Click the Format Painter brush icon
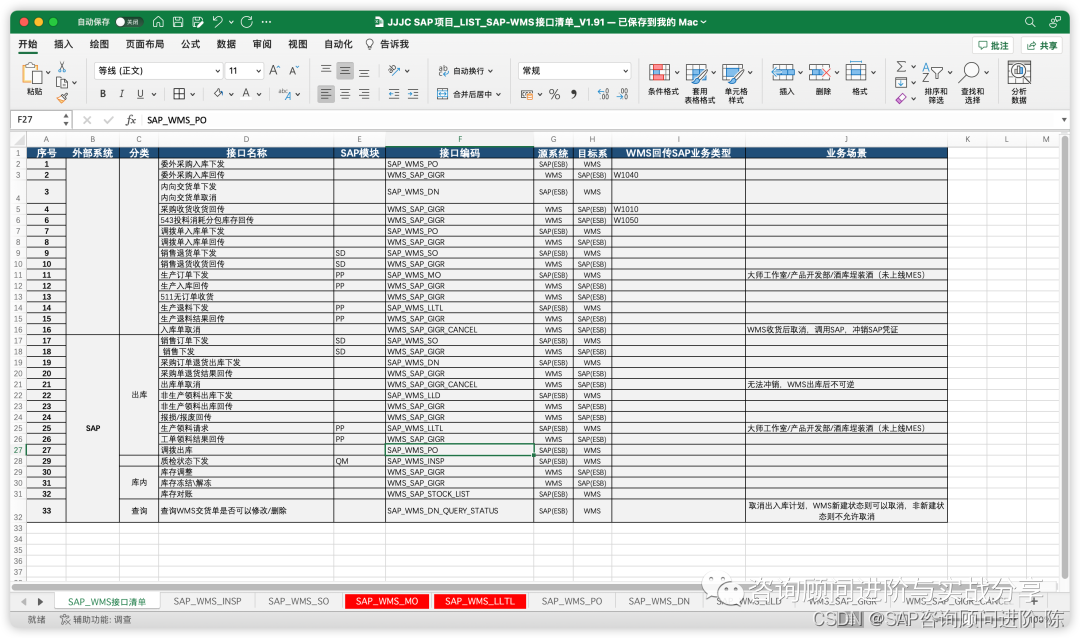 [62, 99]
